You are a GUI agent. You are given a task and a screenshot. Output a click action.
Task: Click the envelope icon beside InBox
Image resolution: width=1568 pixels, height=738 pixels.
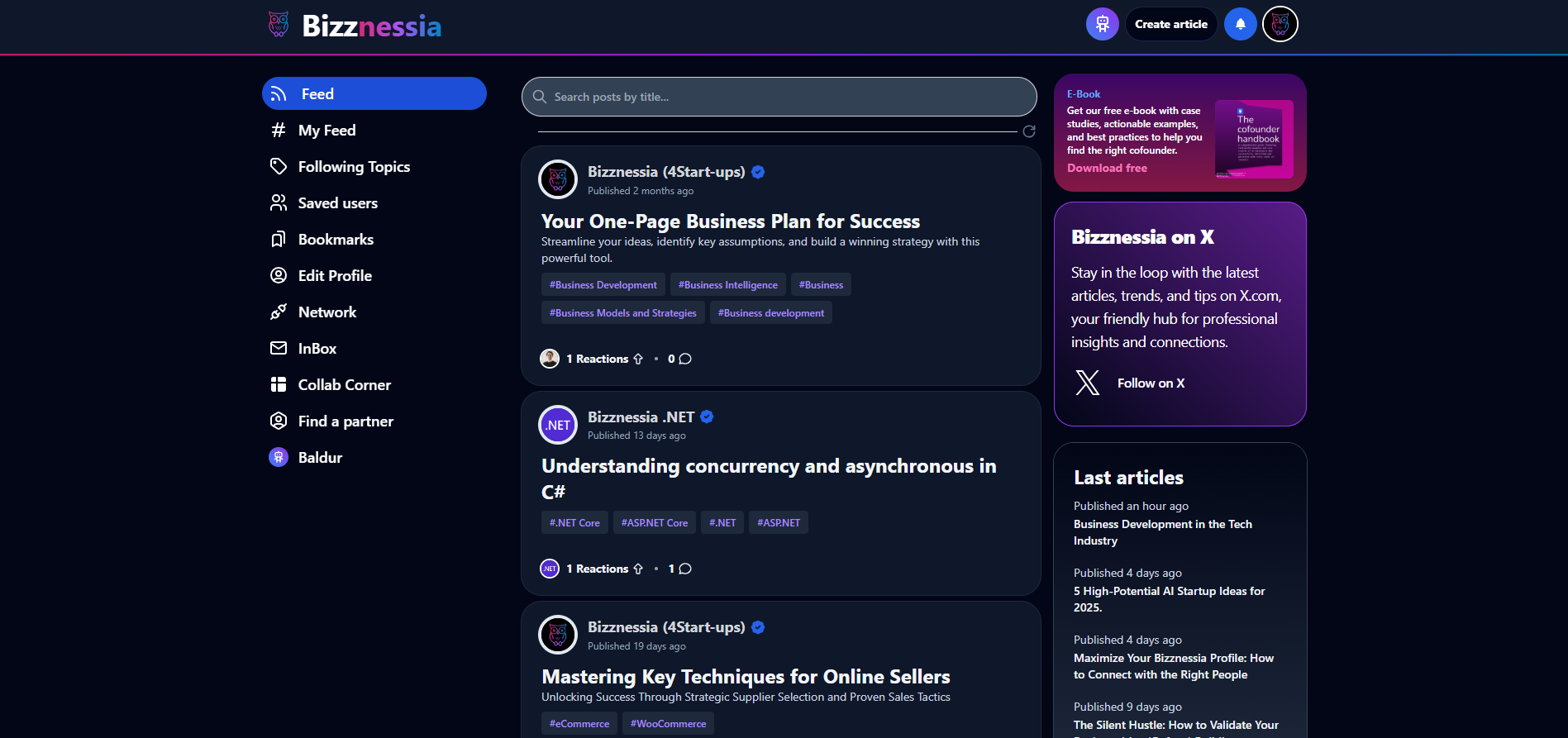(279, 349)
